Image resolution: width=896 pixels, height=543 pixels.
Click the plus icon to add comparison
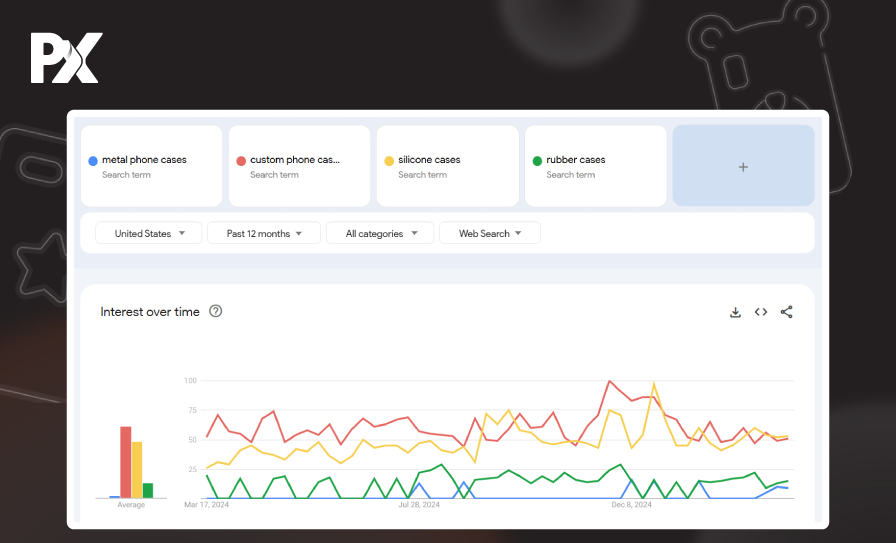coord(743,167)
